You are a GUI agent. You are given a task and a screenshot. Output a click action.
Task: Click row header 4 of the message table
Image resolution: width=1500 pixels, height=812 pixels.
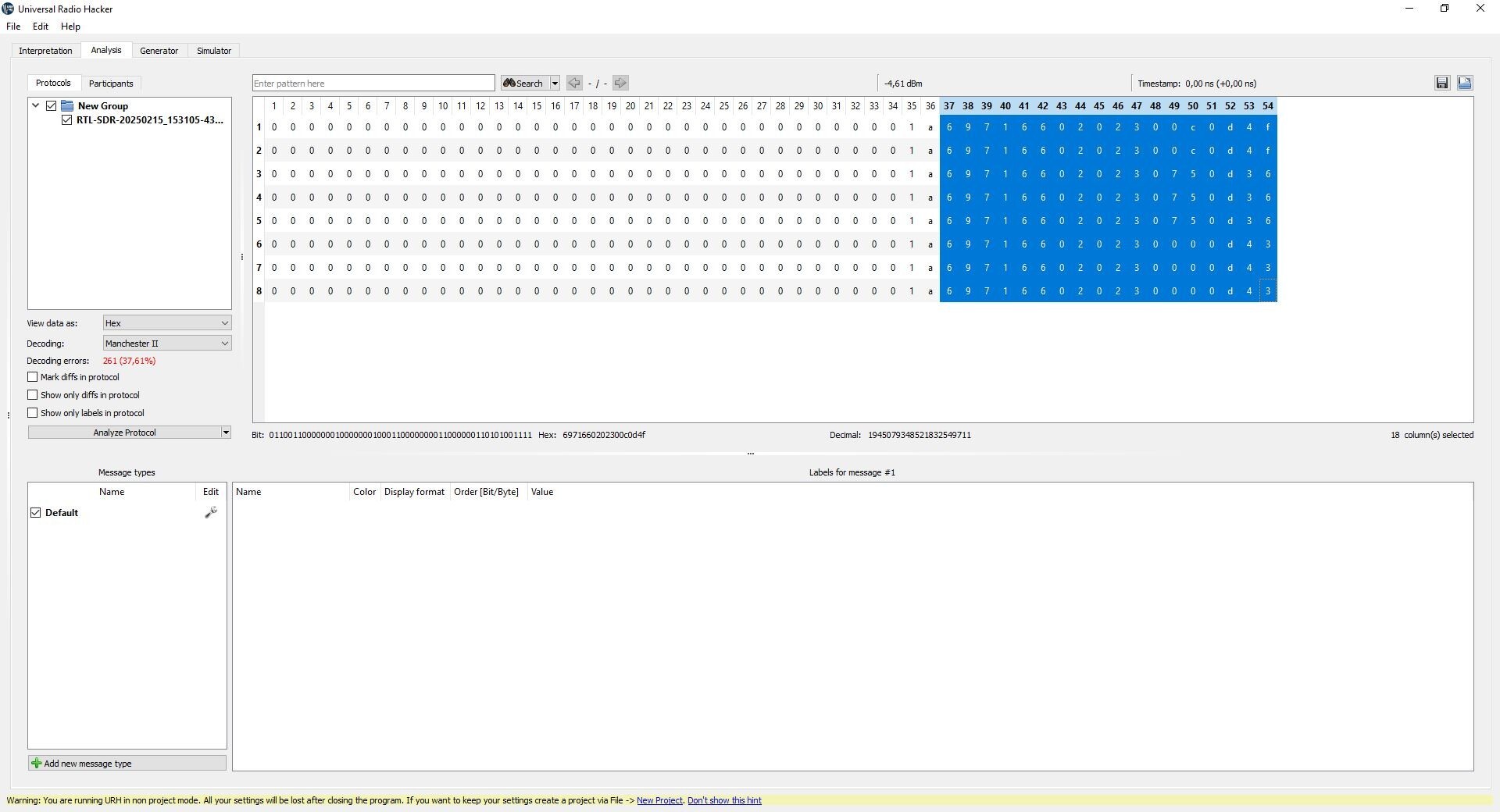(259, 198)
